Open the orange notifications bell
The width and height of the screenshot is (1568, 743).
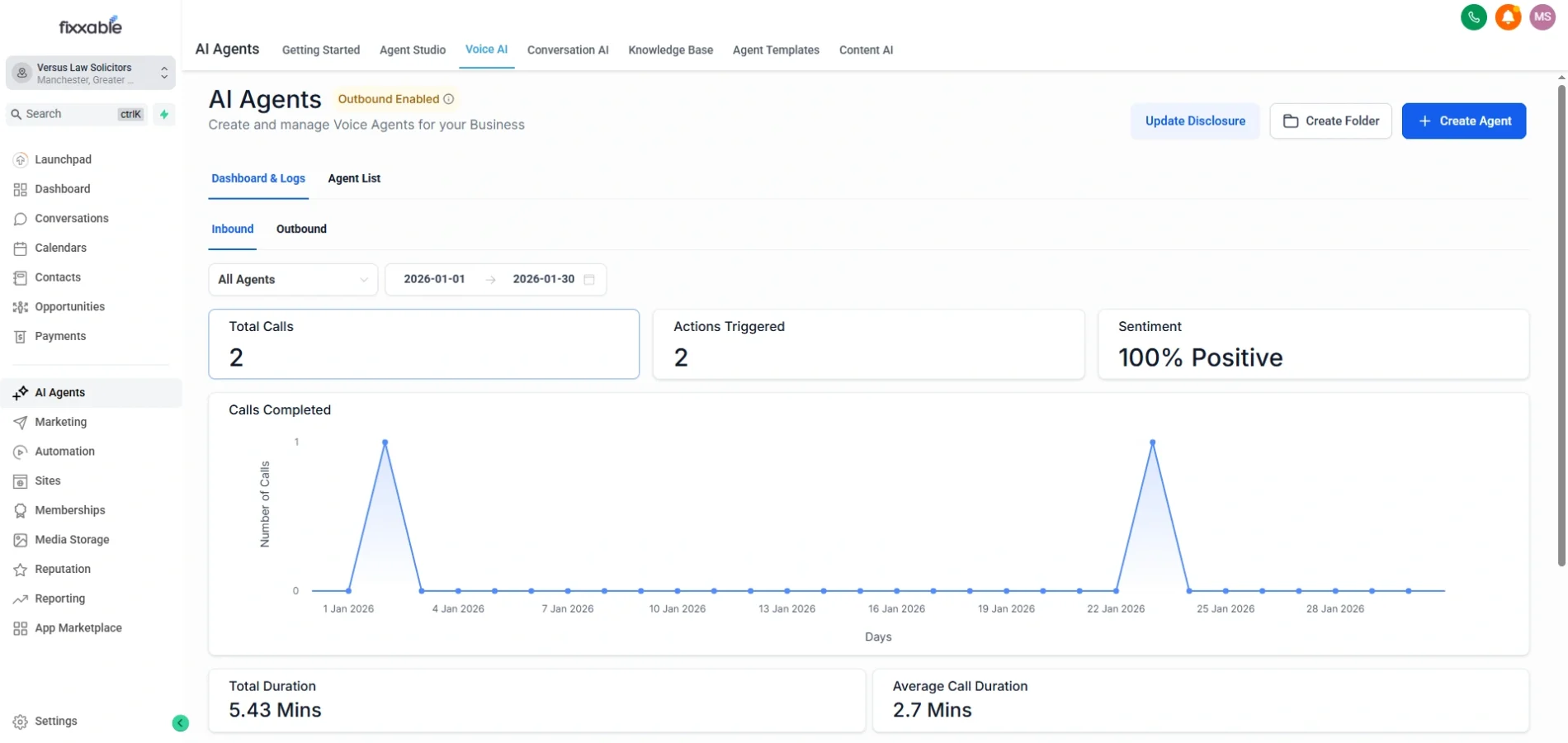click(1508, 17)
